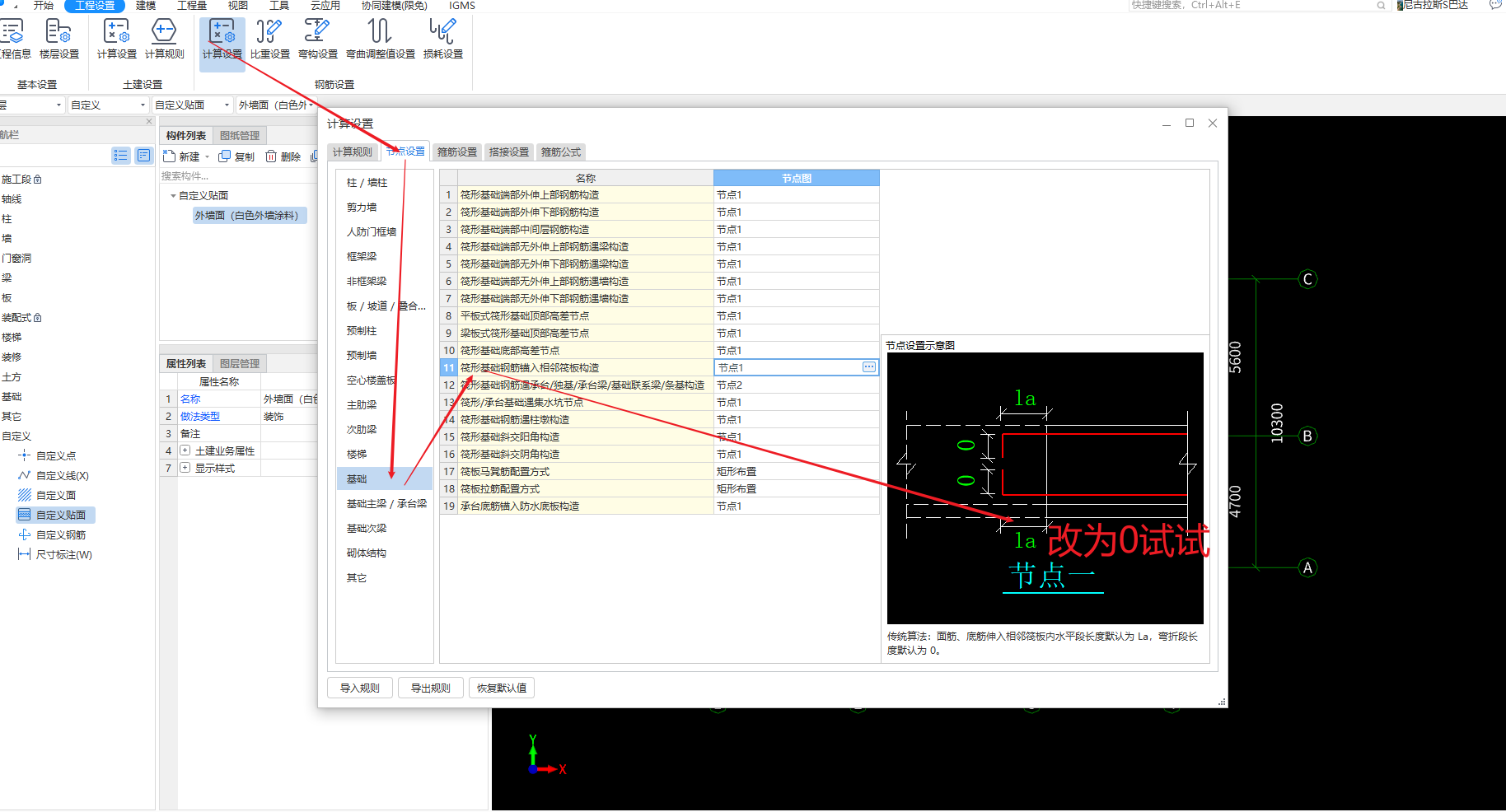Open the 新建 dropdown arrow
The height and width of the screenshot is (812, 1506).
[207, 157]
